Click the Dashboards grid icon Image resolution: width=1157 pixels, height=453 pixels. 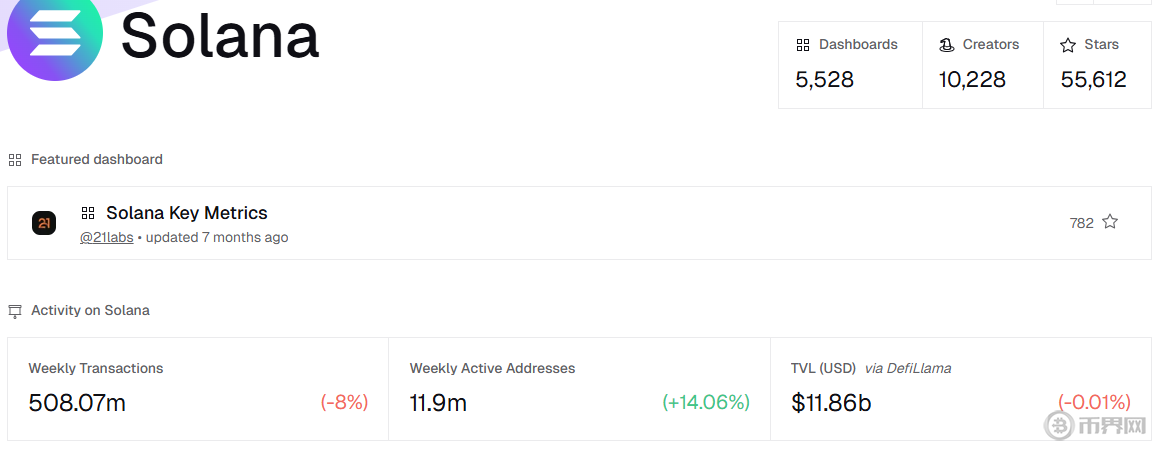(x=802, y=45)
